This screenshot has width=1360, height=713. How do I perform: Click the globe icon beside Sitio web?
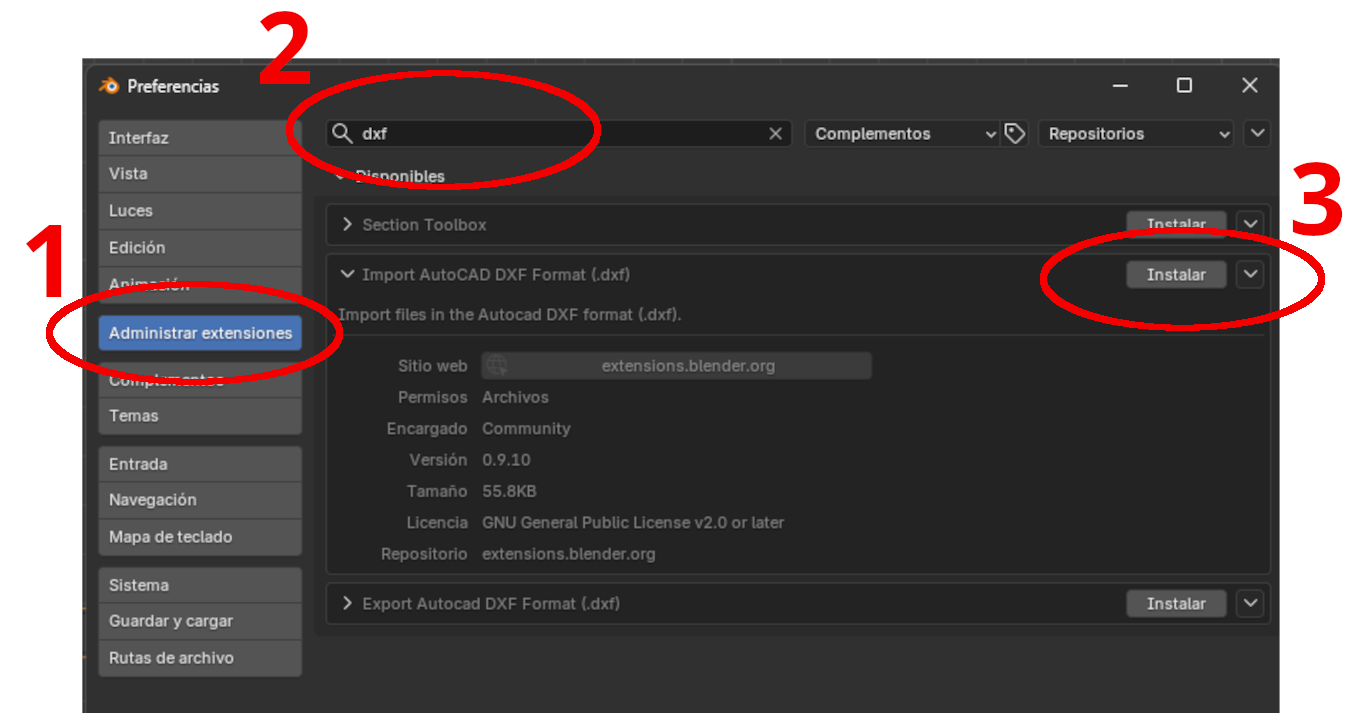coord(497,366)
